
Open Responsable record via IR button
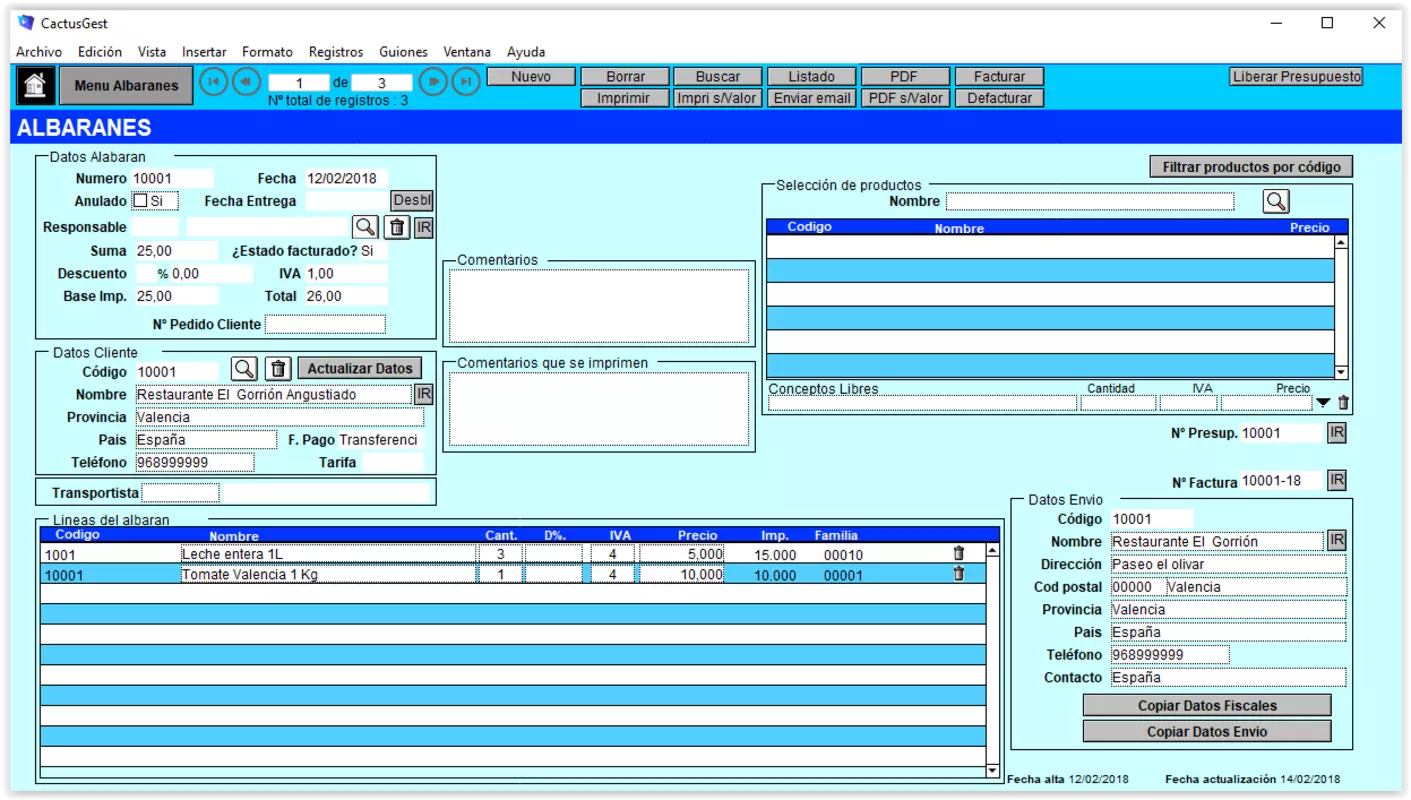(x=424, y=228)
